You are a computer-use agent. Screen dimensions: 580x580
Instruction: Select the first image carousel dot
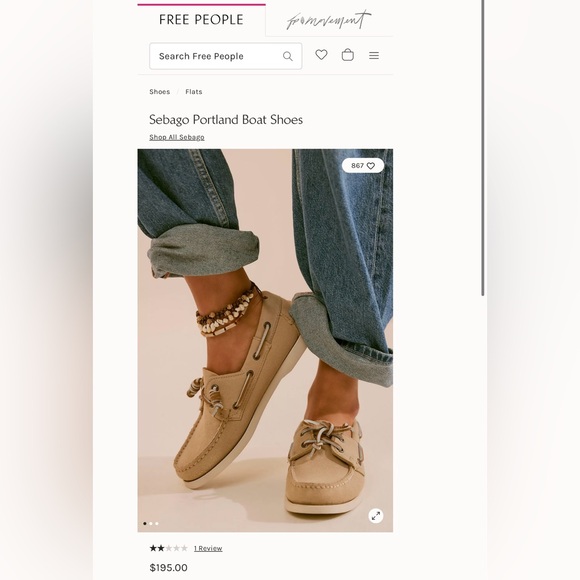click(x=145, y=523)
